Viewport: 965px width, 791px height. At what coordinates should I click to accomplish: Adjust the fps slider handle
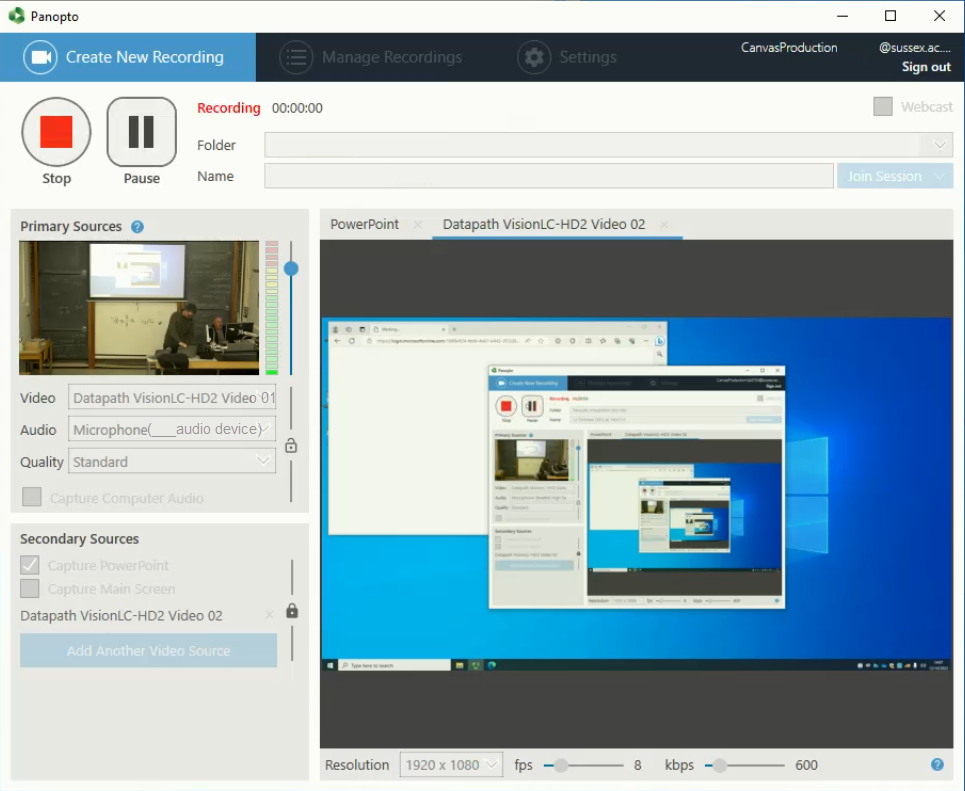(x=561, y=765)
